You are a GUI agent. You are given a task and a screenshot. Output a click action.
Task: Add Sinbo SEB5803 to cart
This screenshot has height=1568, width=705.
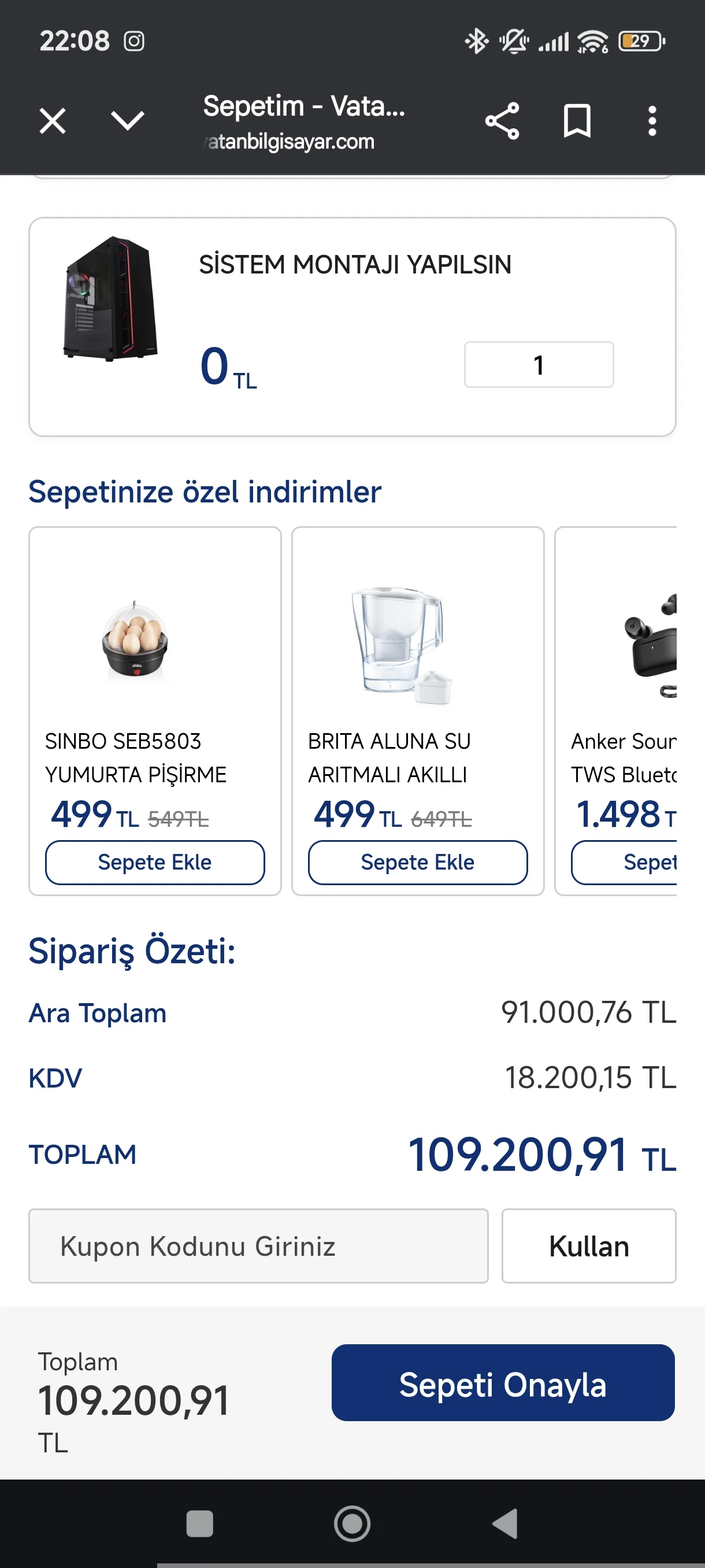point(154,862)
